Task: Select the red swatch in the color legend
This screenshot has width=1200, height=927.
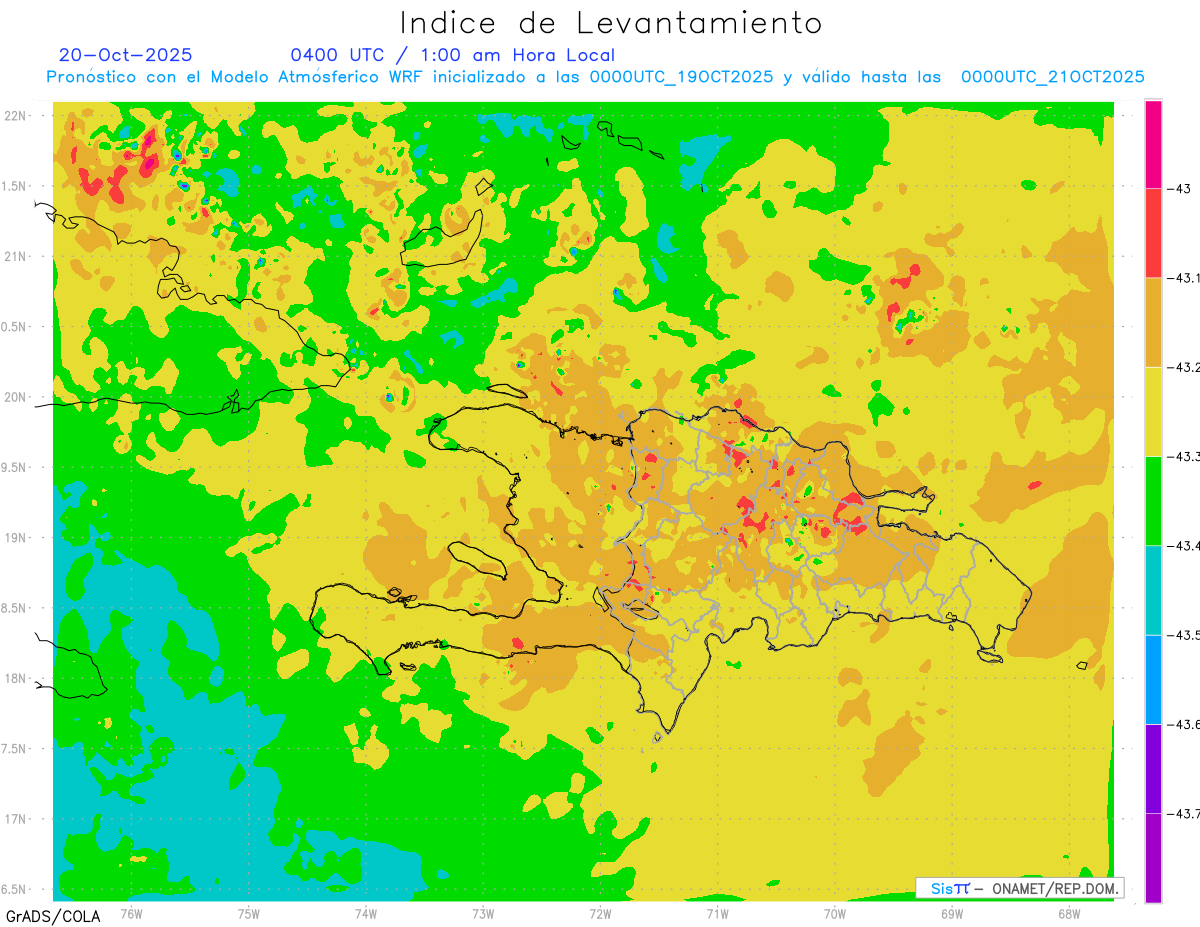Action: (x=1153, y=233)
